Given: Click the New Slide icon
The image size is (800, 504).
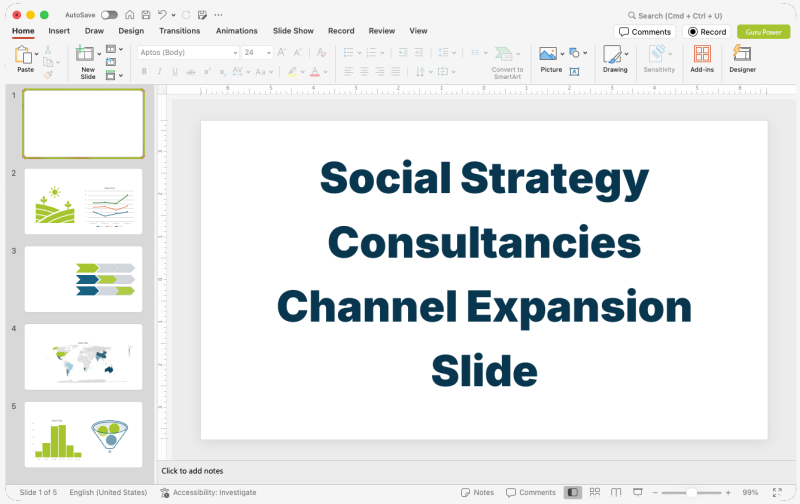Looking at the screenshot, I should coord(84,53).
